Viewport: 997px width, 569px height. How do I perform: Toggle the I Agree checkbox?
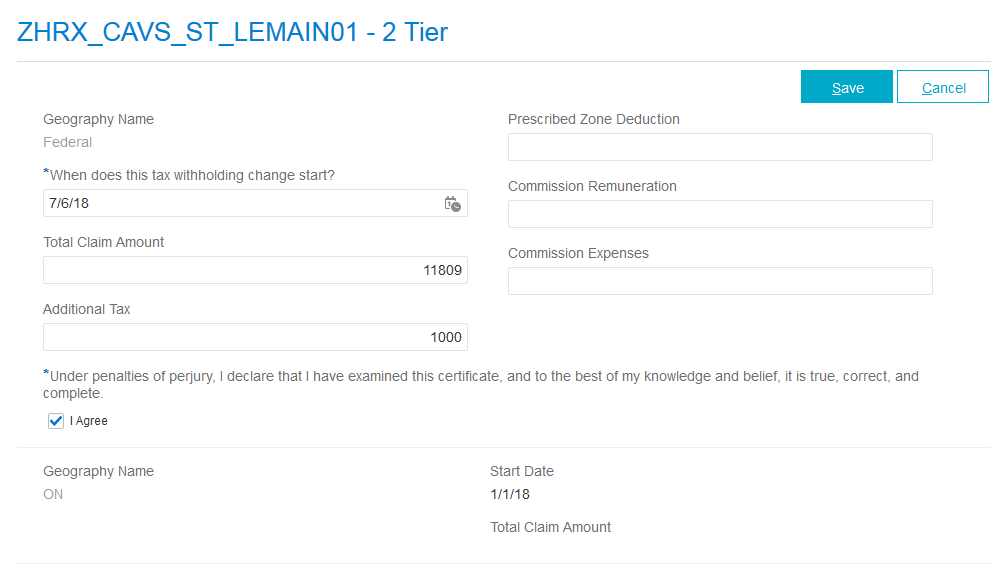[x=56, y=421]
